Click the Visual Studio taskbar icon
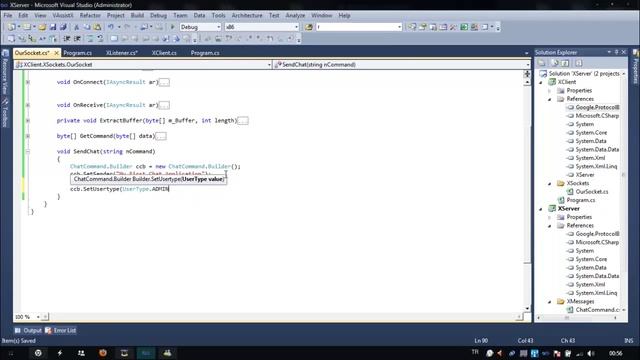The image size is (640, 360). coord(146,353)
